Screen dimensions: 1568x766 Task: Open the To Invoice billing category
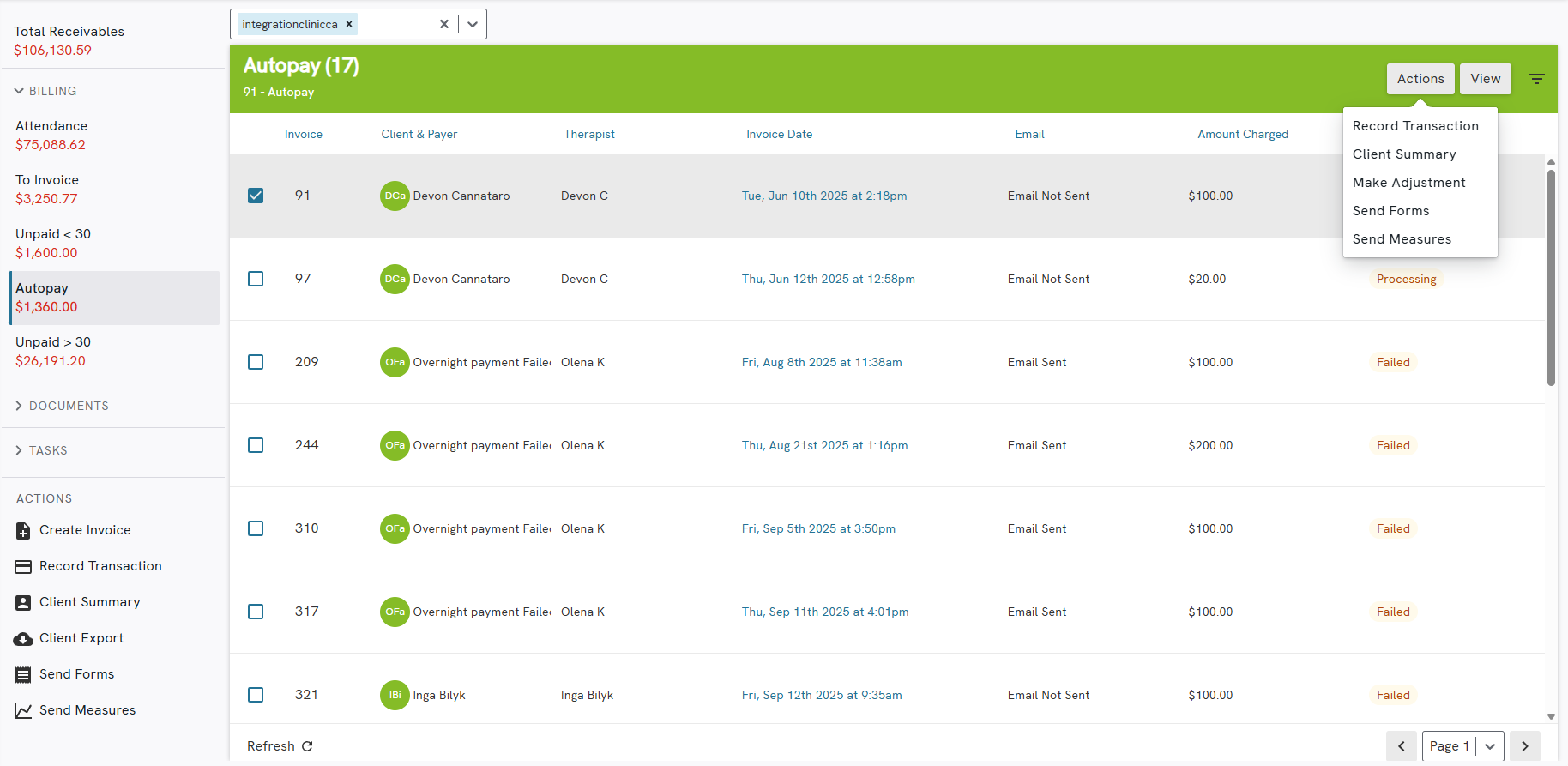pos(114,190)
